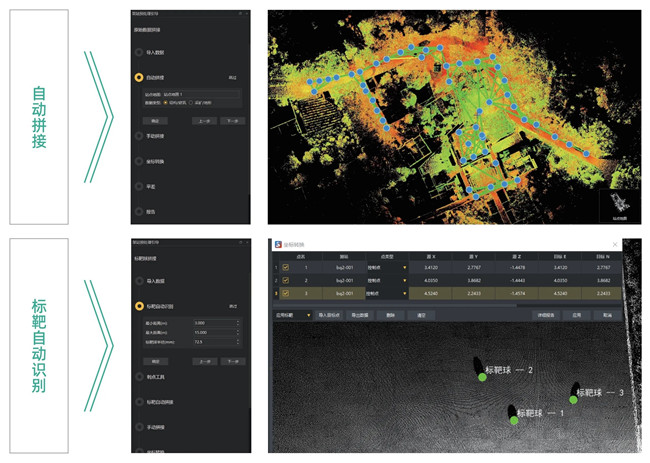Toggle the checkbox for point row 2
The image size is (650, 463).
285,281
